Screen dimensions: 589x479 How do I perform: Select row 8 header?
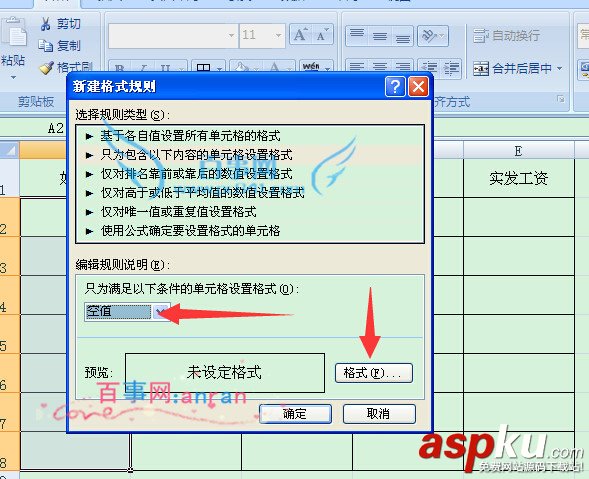point(9,451)
